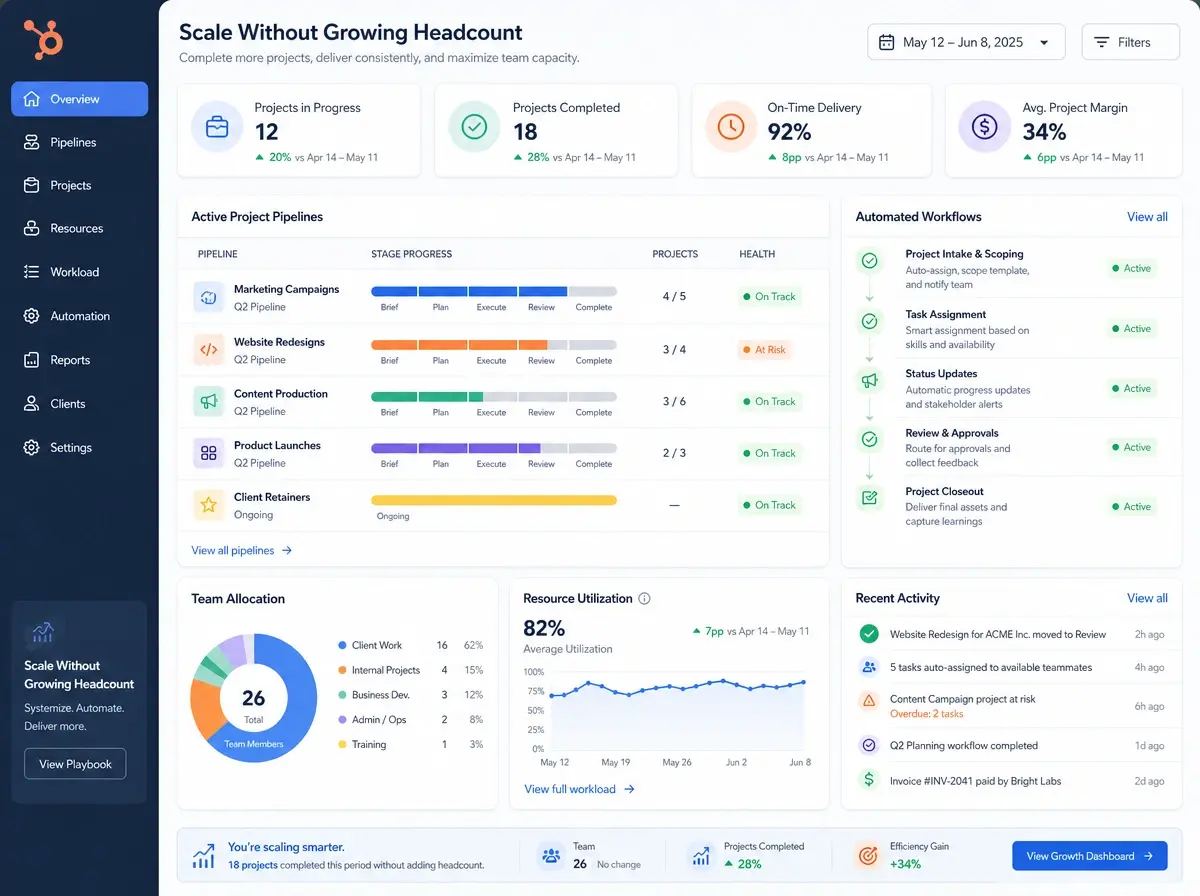Click the Active status of Project Intake & Scoping
This screenshot has width=1200, height=896.
(1131, 268)
